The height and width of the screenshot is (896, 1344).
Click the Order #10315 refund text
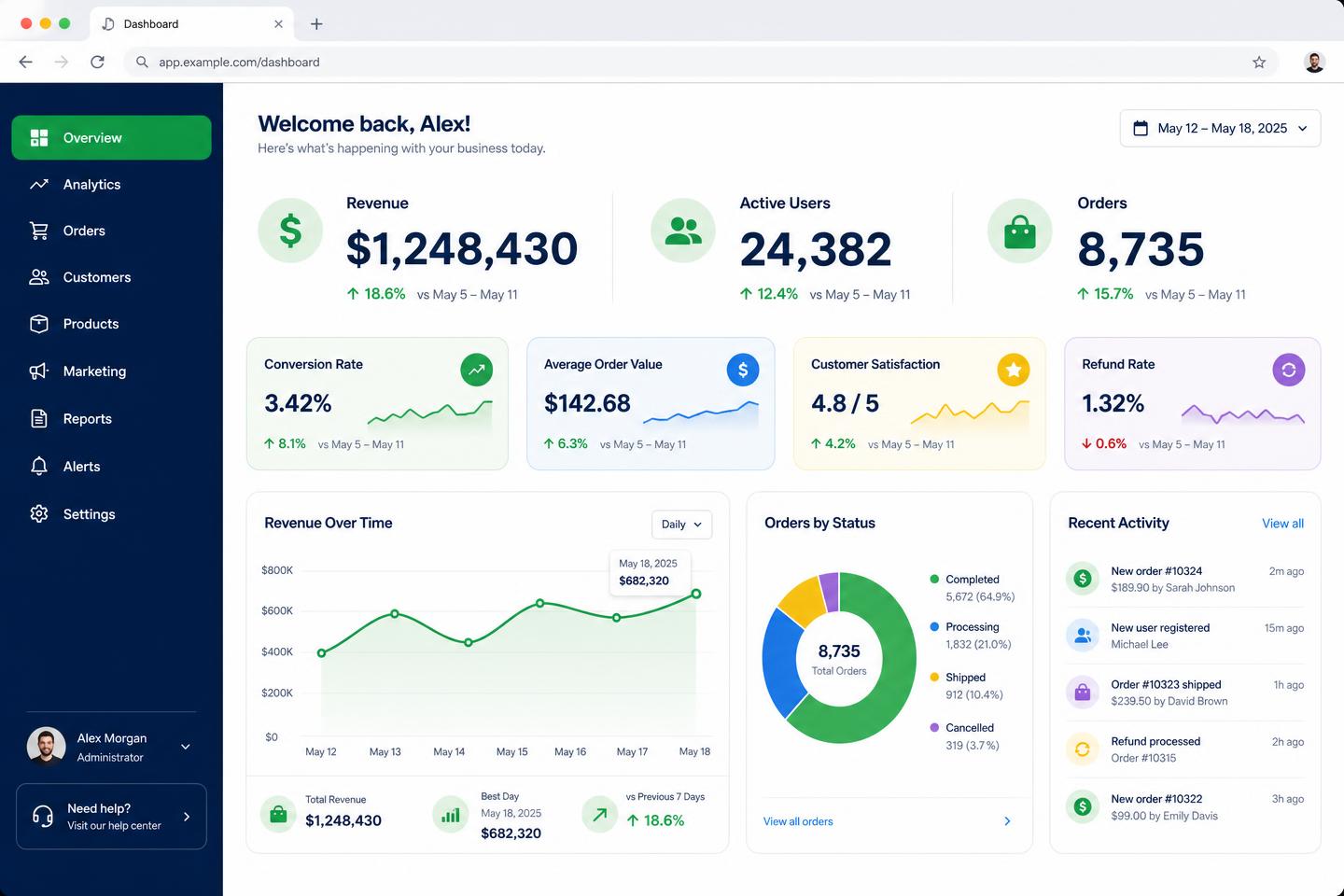click(x=1143, y=759)
